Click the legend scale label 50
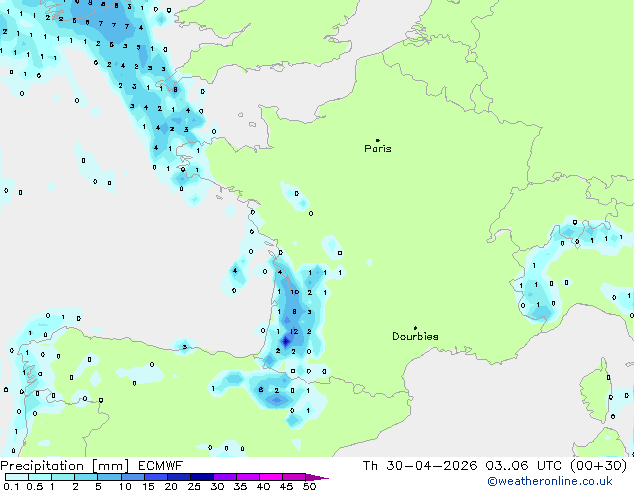 pyautogui.click(x=310, y=486)
